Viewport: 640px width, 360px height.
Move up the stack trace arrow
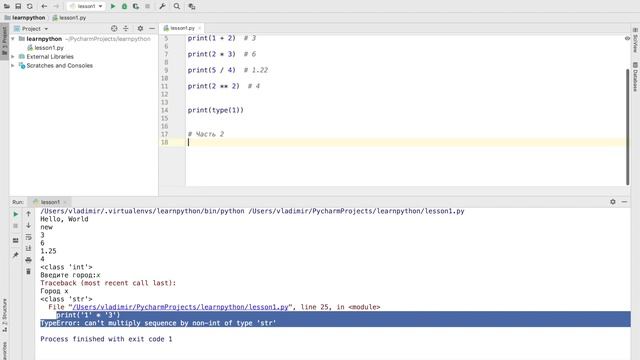click(x=29, y=214)
